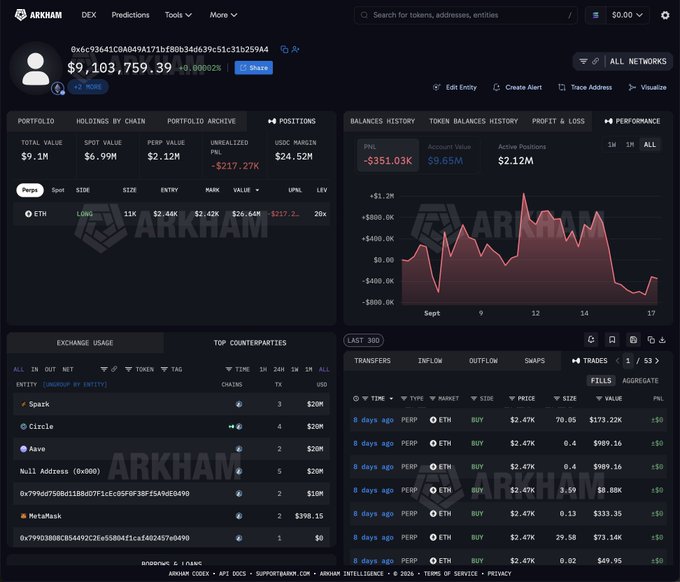Go to next trades page
Screen dimensions: 680x582
click(657, 361)
